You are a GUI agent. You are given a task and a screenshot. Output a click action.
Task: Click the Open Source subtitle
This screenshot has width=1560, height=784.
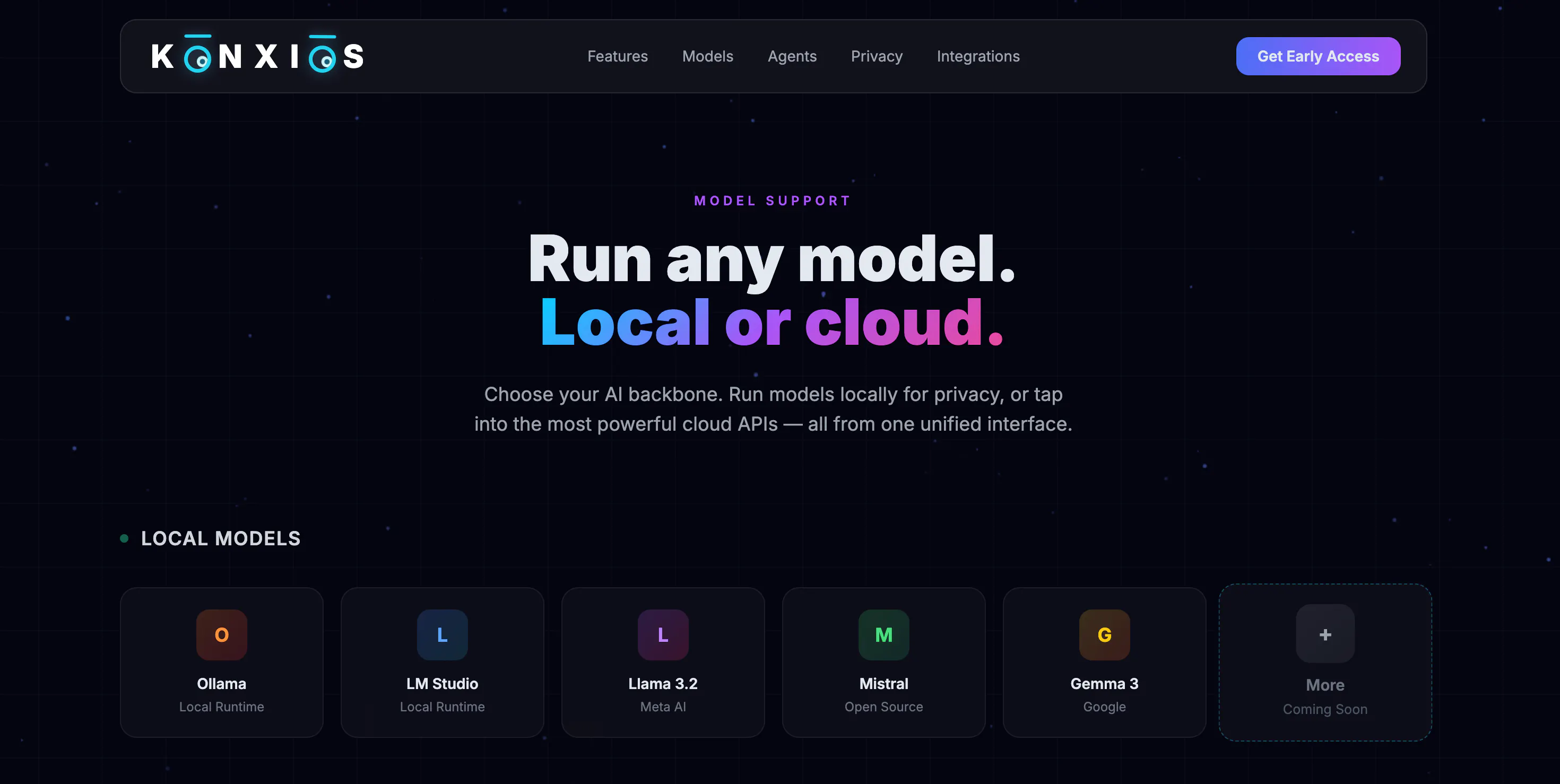(x=883, y=707)
